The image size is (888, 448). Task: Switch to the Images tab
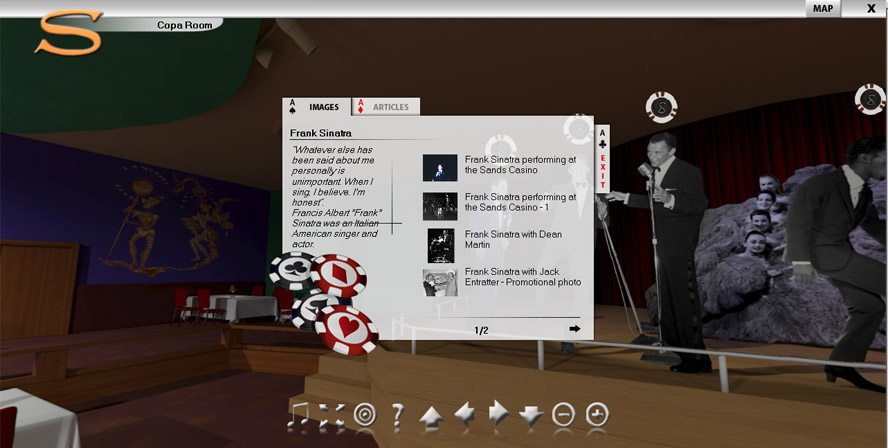317,106
